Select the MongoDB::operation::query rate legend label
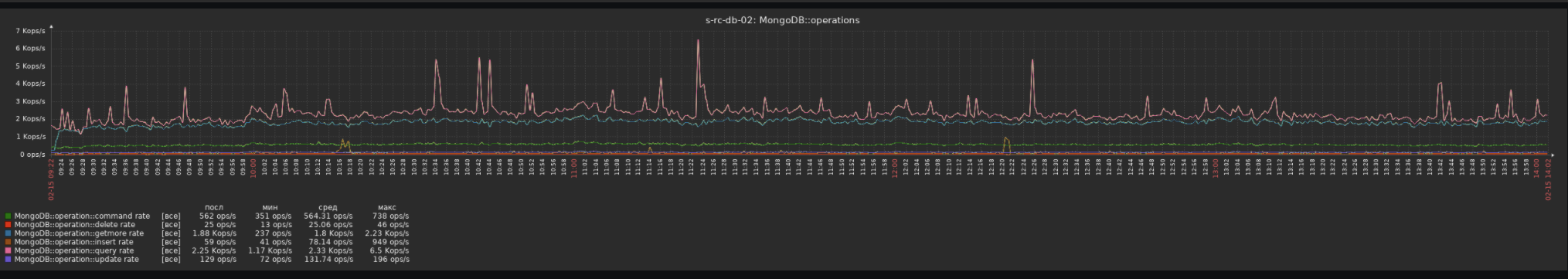Image resolution: width=1568 pixels, height=279 pixels. click(73, 251)
